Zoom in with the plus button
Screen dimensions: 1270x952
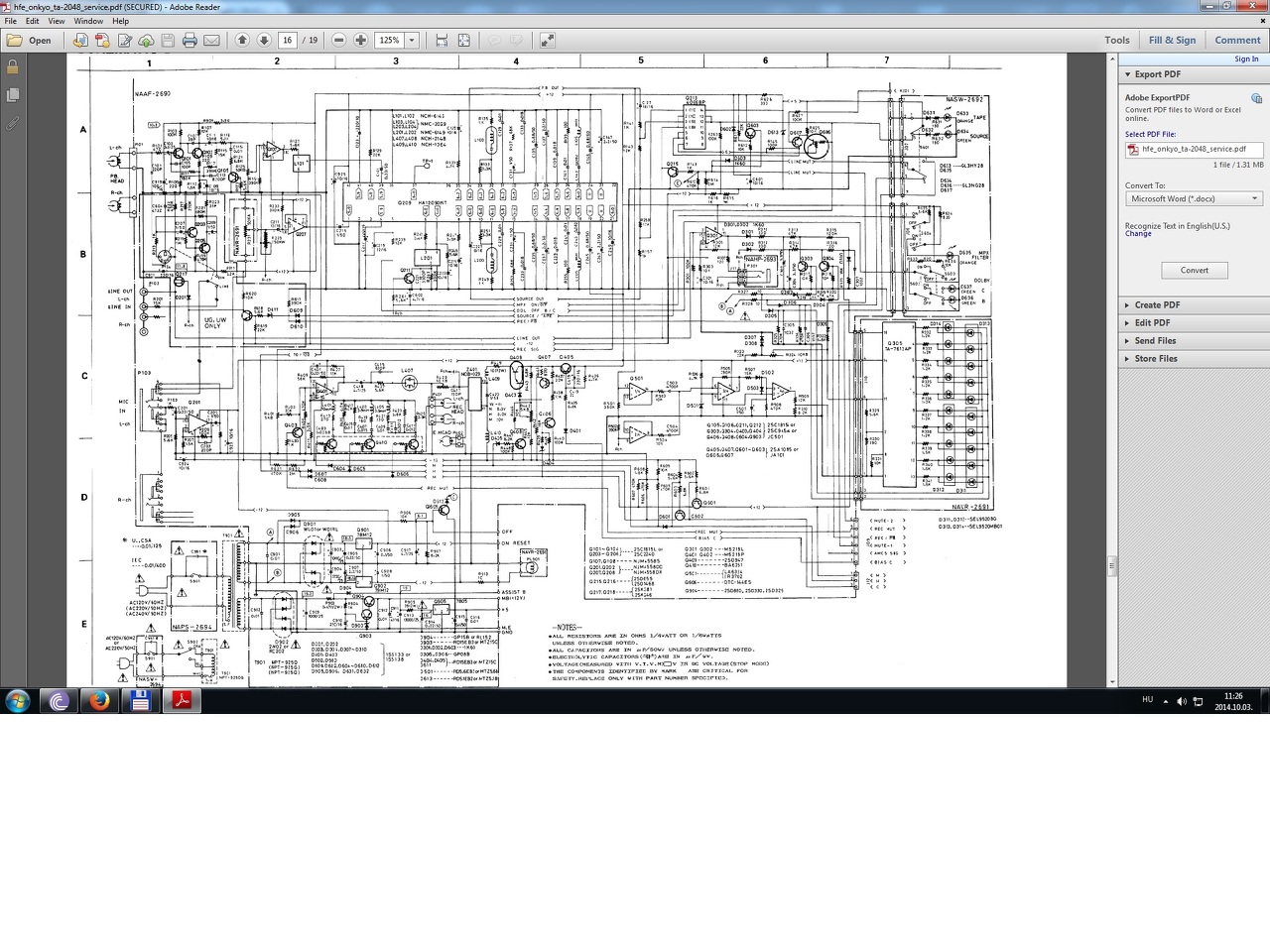pyautogui.click(x=360, y=41)
